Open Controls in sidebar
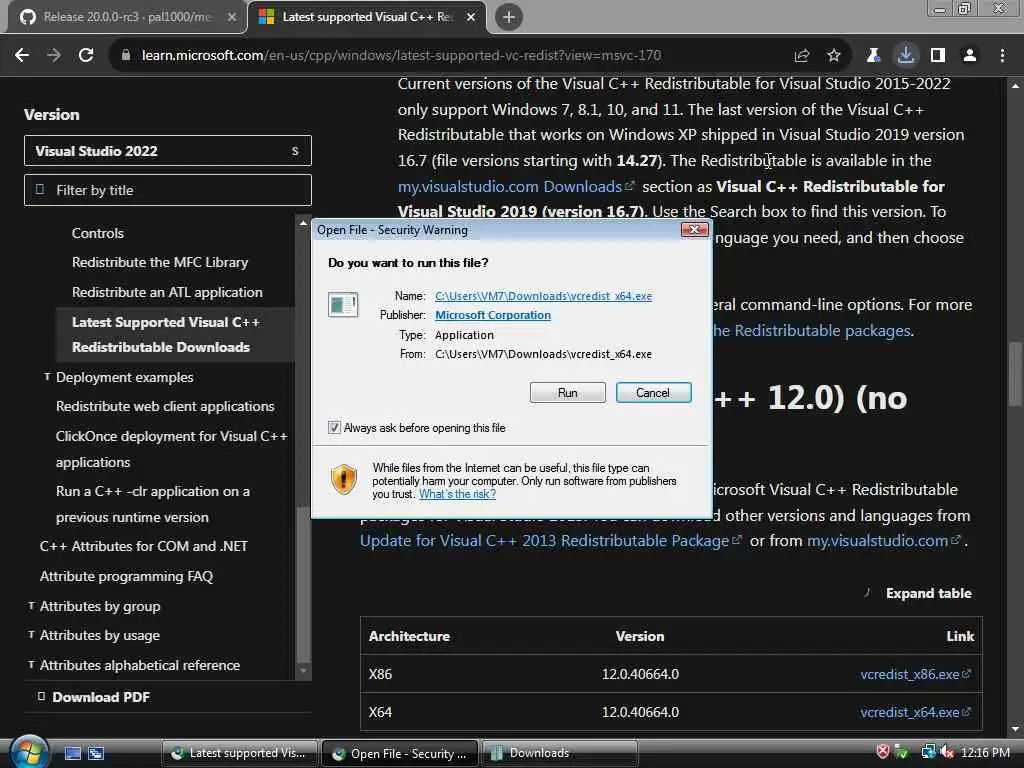This screenshot has height=768, width=1024. (x=98, y=233)
